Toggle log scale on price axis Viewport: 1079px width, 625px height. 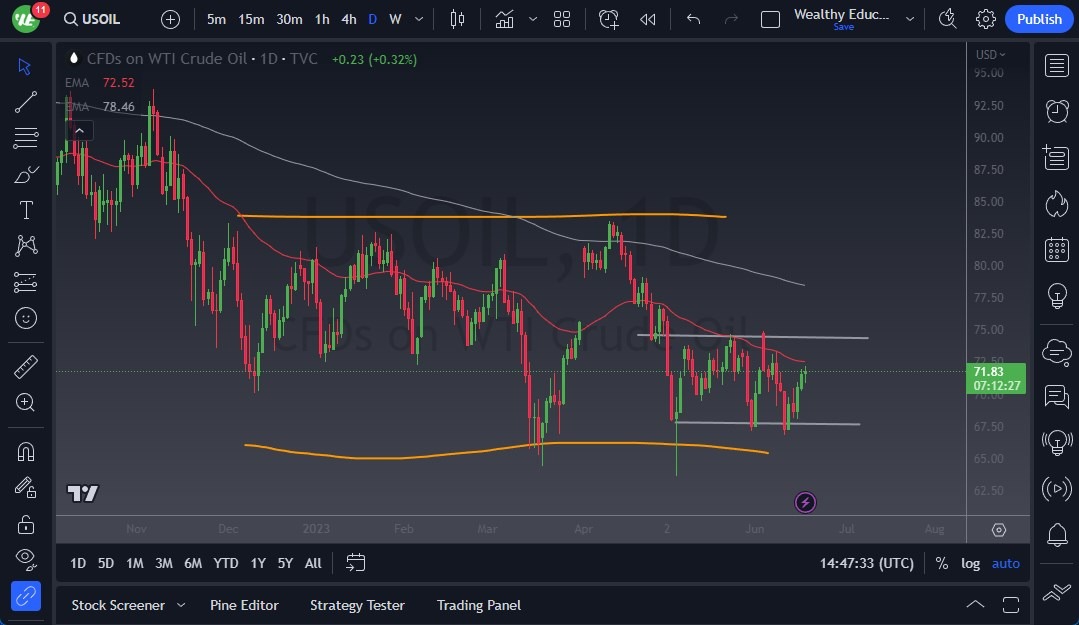(x=970, y=563)
